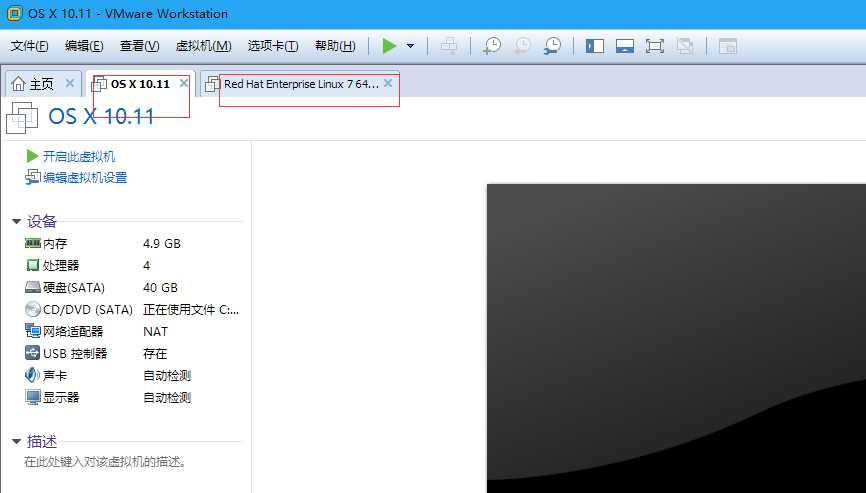
Task: Click the NAT network value
Action: coord(155,332)
